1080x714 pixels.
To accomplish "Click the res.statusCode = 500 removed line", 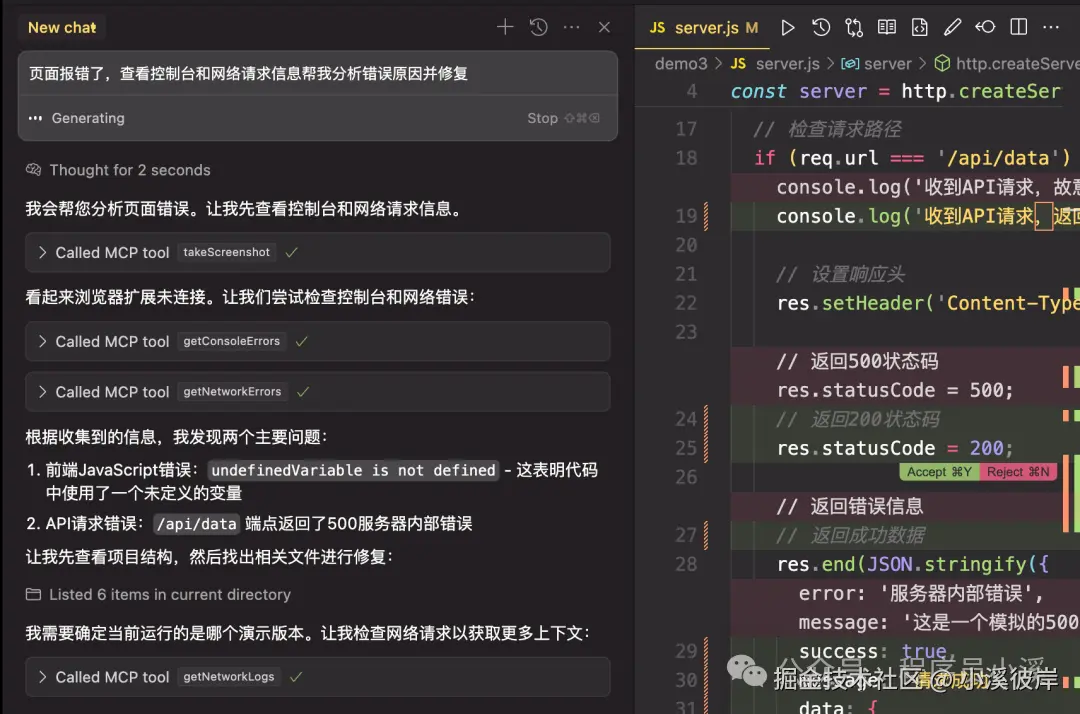I will [895, 390].
